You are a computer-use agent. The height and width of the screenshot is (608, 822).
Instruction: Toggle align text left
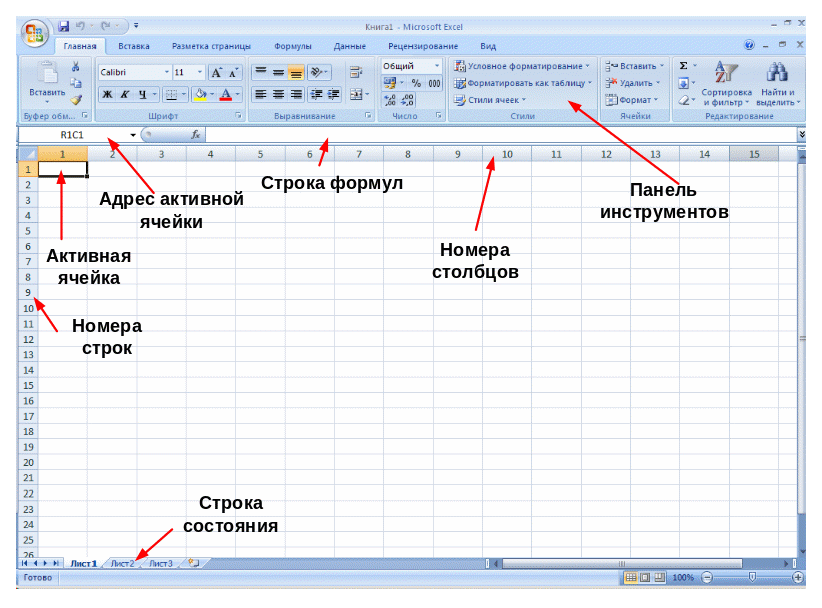(x=261, y=94)
